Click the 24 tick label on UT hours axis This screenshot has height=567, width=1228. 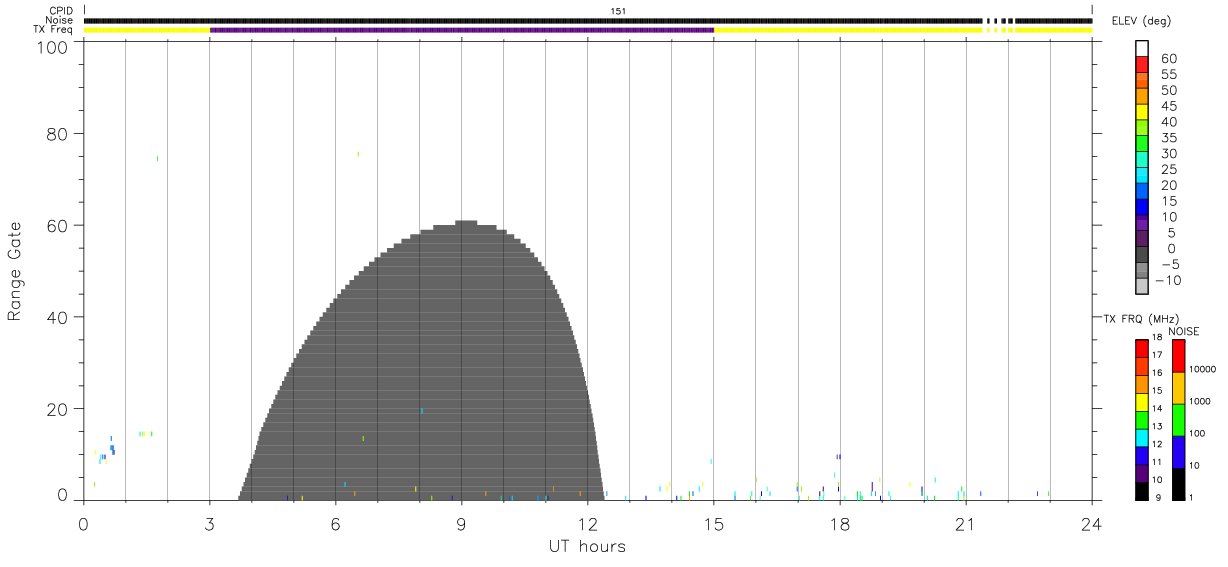pos(1092,523)
